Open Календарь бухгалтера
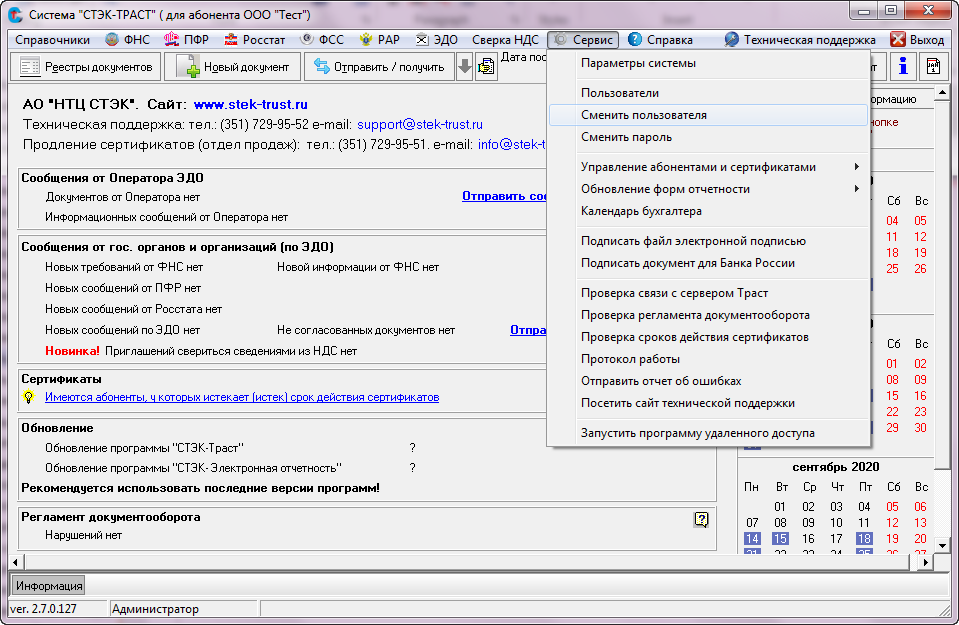959x625 pixels. [x=709, y=211]
